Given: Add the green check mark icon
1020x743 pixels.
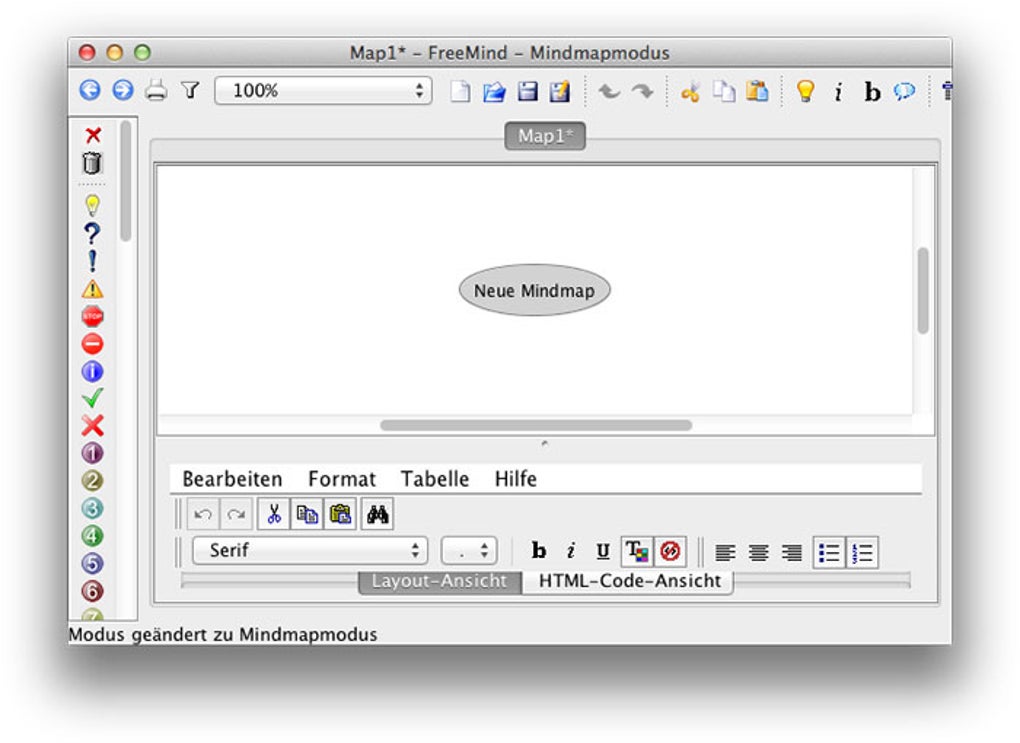Looking at the screenshot, I should point(92,398).
